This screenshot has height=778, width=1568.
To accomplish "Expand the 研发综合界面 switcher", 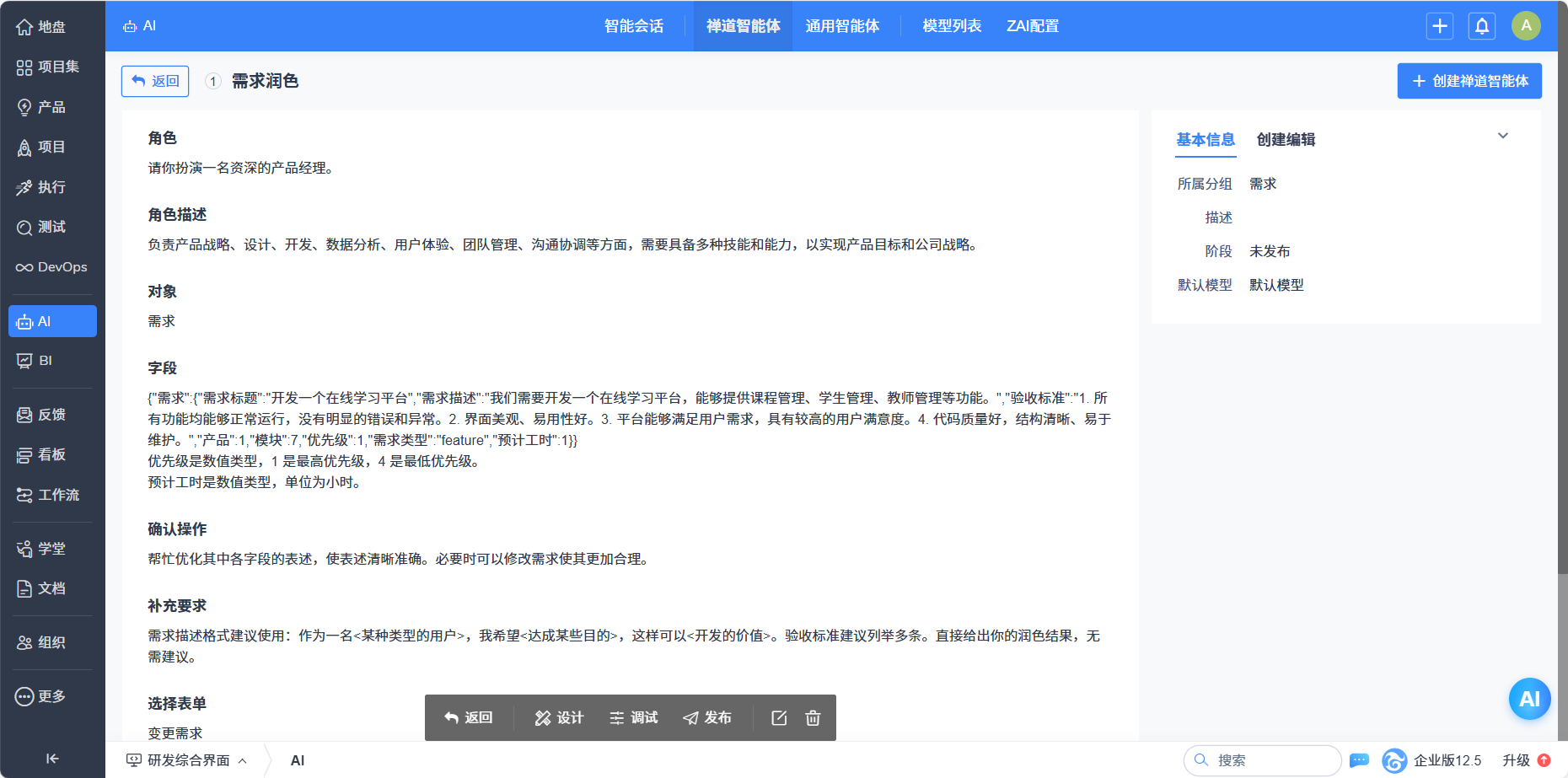I will 187,760.
